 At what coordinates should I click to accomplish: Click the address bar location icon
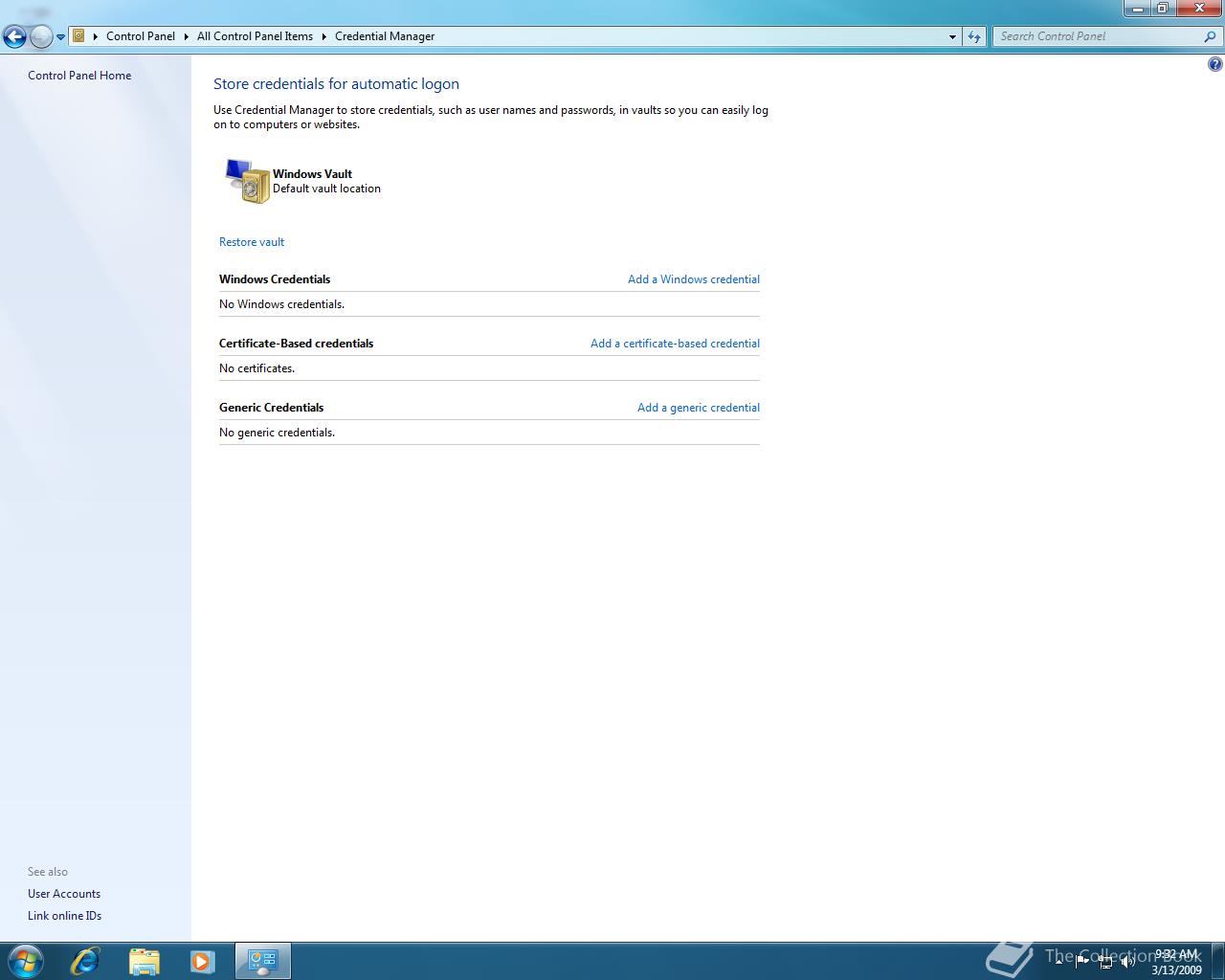pyautogui.click(x=79, y=36)
